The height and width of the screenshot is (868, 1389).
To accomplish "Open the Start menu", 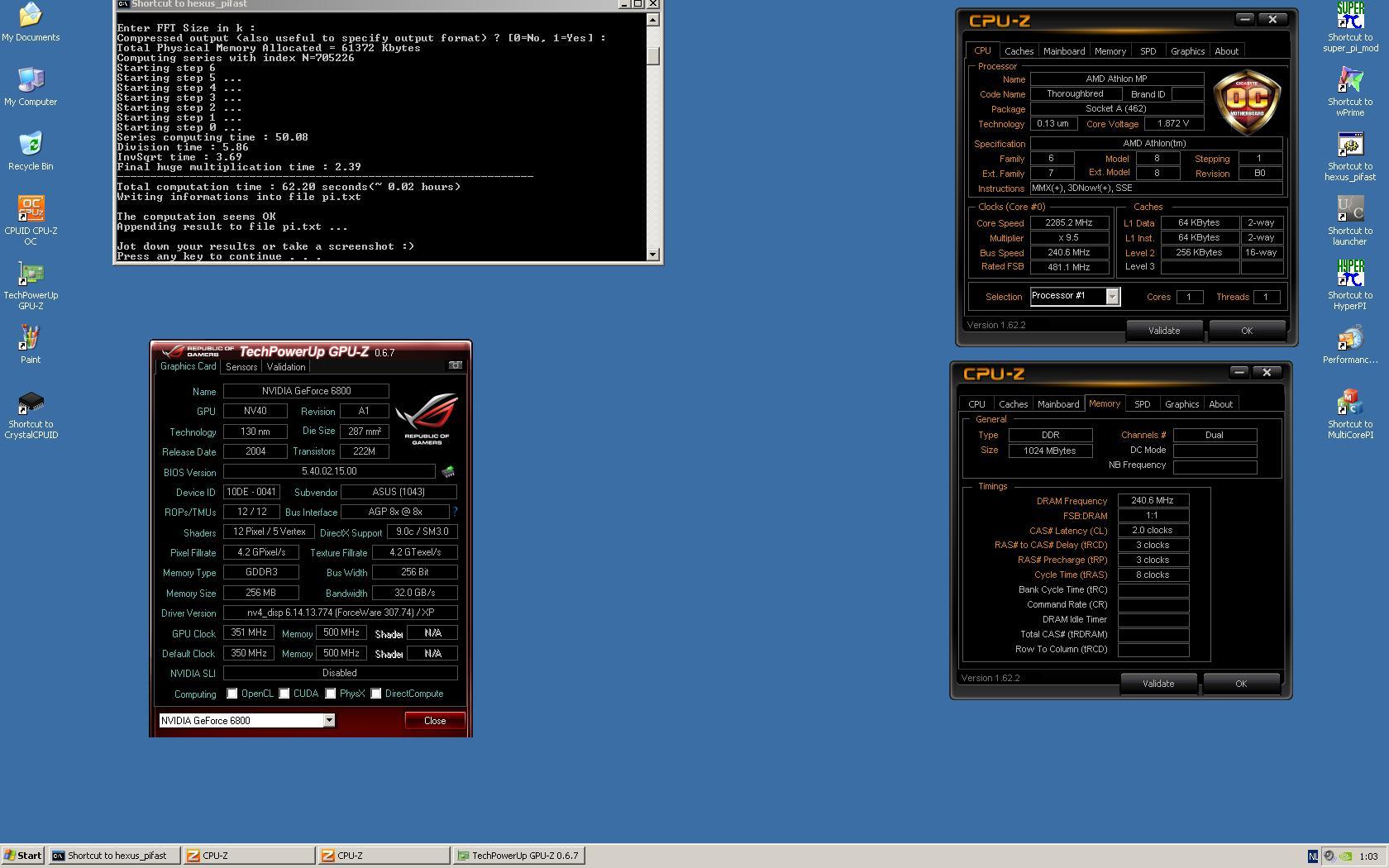I will point(23,856).
